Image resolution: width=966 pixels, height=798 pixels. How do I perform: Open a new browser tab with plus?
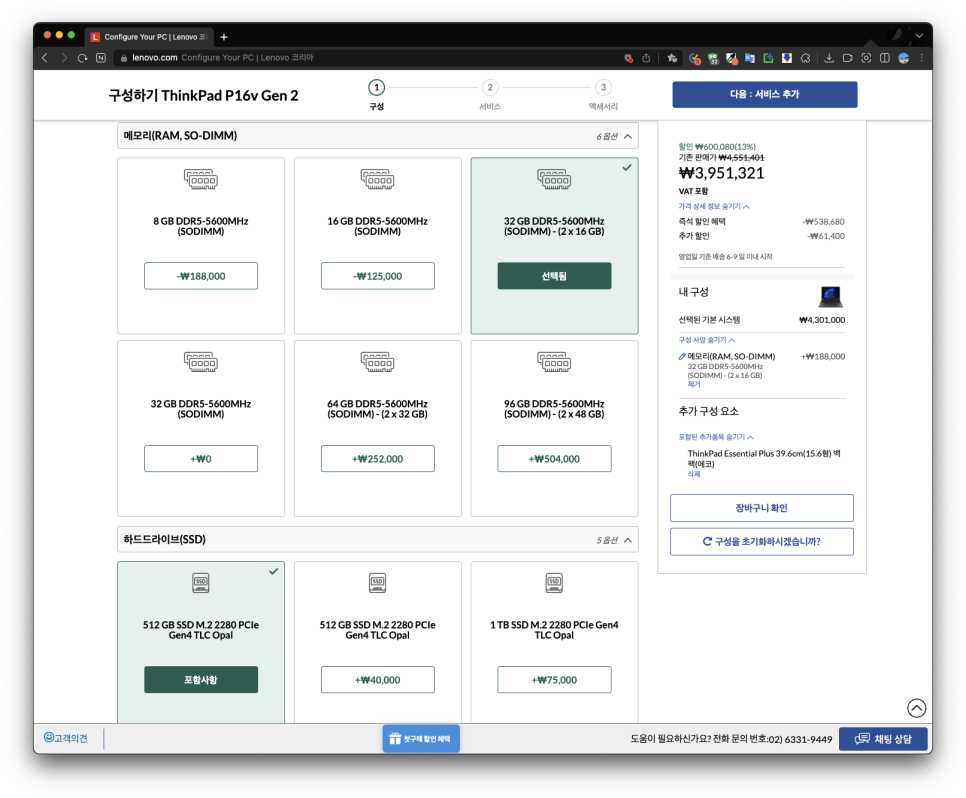224,37
